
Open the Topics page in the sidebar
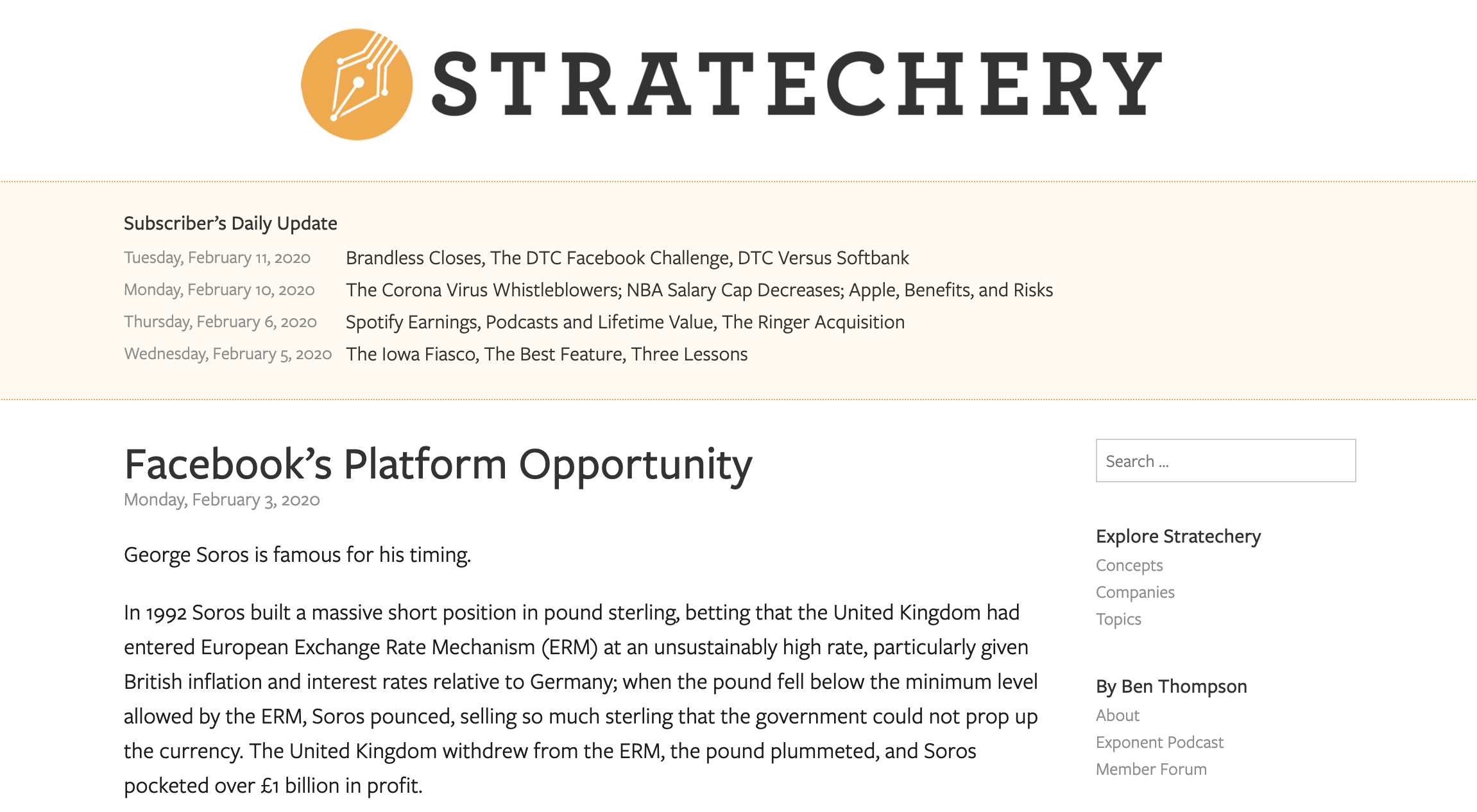coord(1118,619)
